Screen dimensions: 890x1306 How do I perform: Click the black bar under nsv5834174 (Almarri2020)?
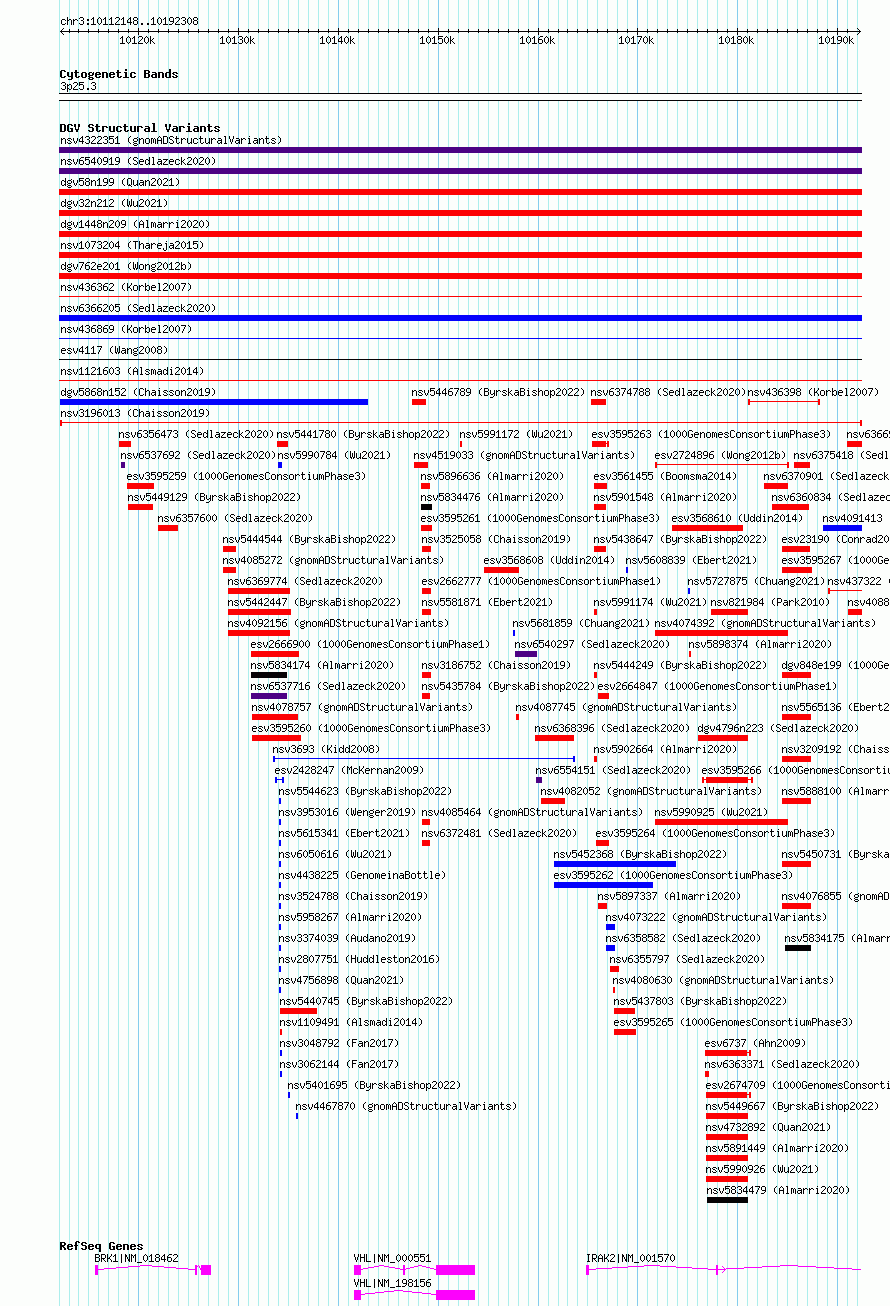pyautogui.click(x=269, y=675)
